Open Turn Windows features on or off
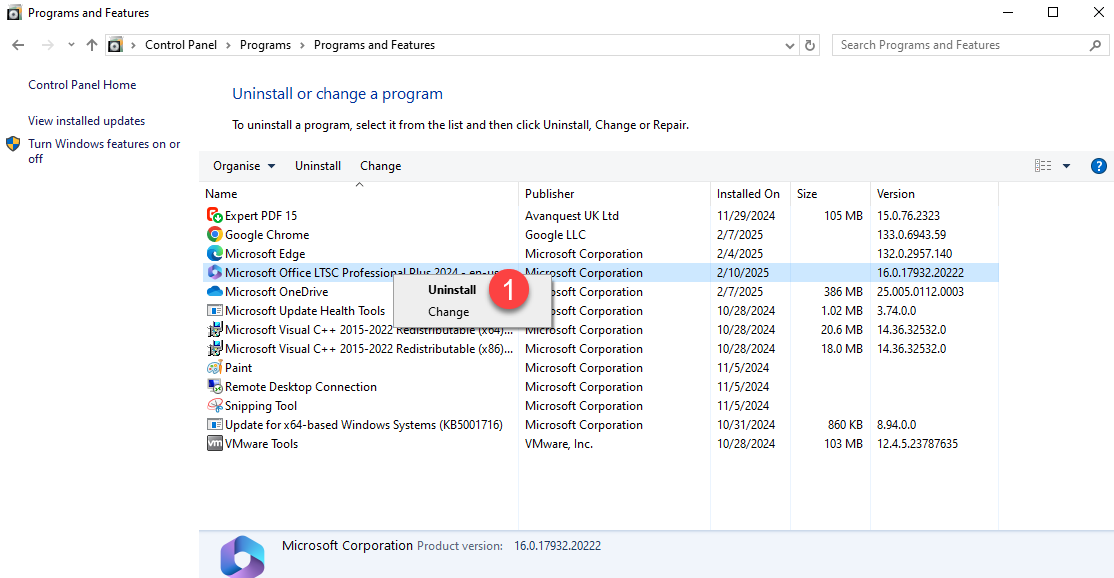The height and width of the screenshot is (578, 1114). point(104,151)
